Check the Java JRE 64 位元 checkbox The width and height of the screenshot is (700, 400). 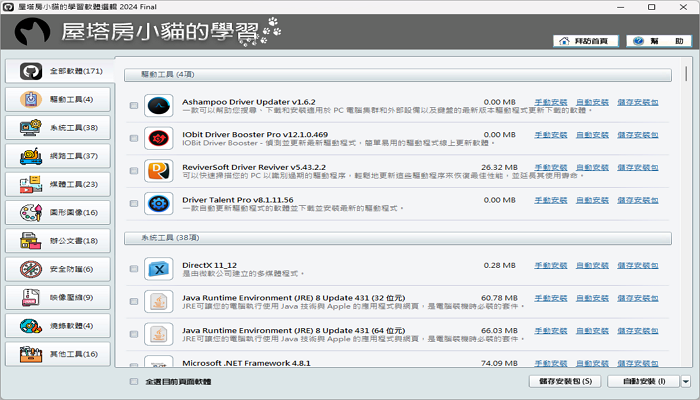(134, 334)
